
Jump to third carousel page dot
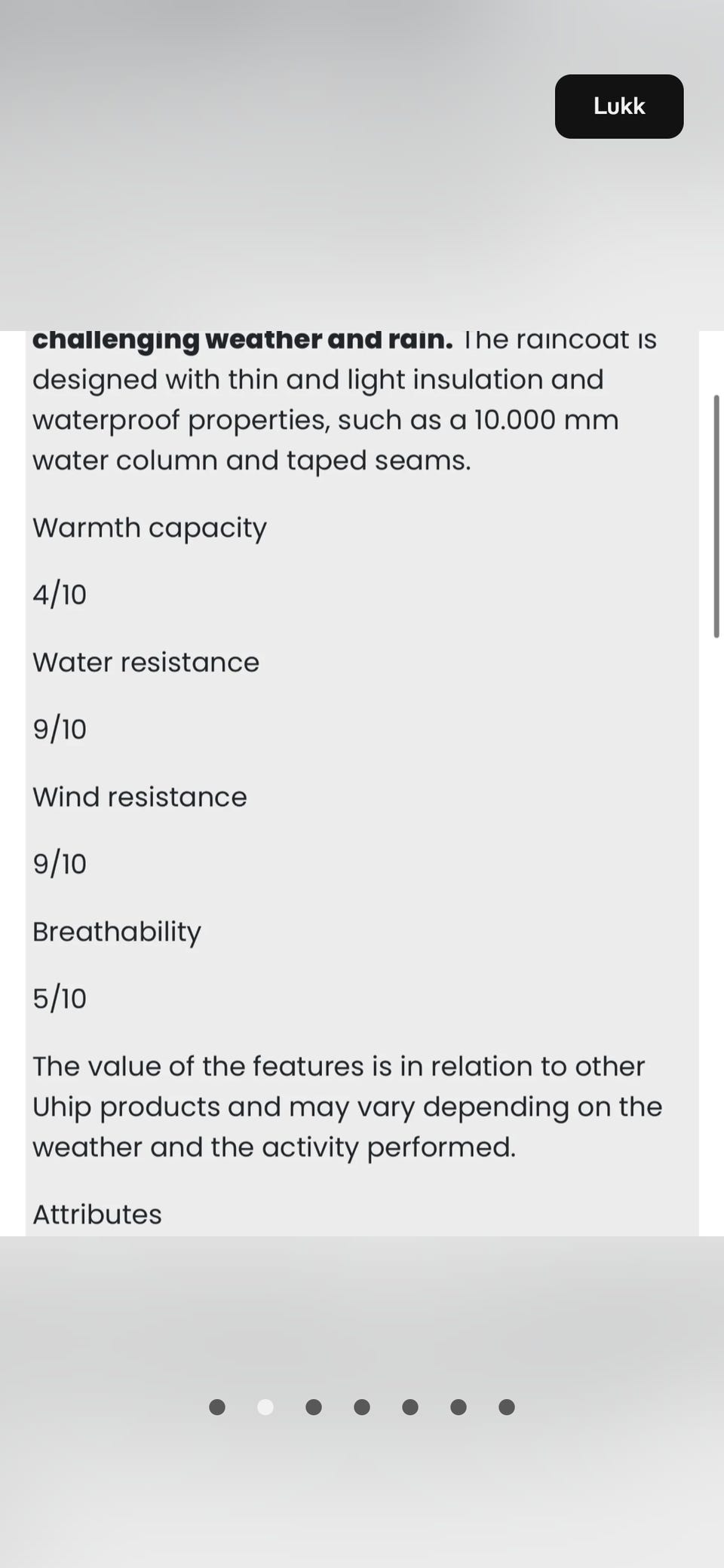[314, 1407]
